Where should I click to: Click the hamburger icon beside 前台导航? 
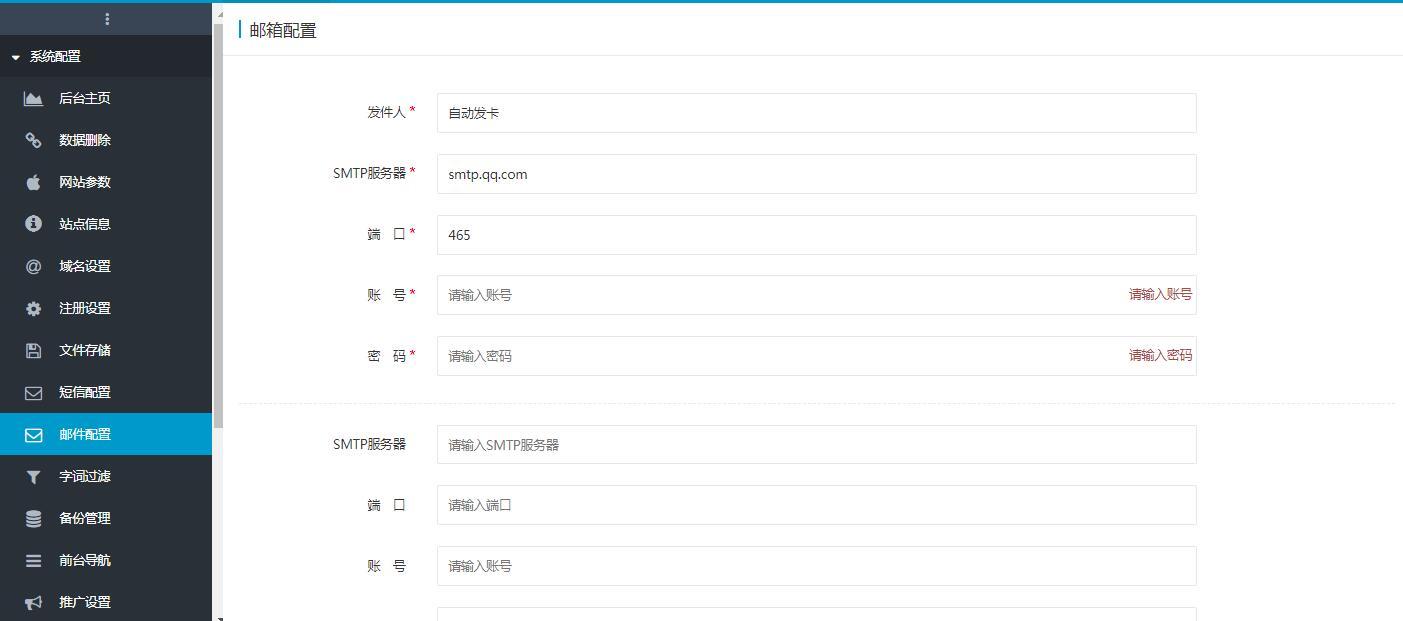(33, 560)
